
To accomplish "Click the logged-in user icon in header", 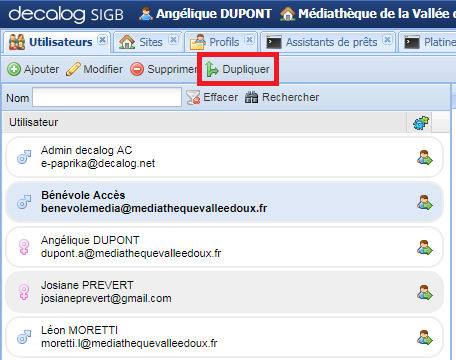I will (146, 14).
